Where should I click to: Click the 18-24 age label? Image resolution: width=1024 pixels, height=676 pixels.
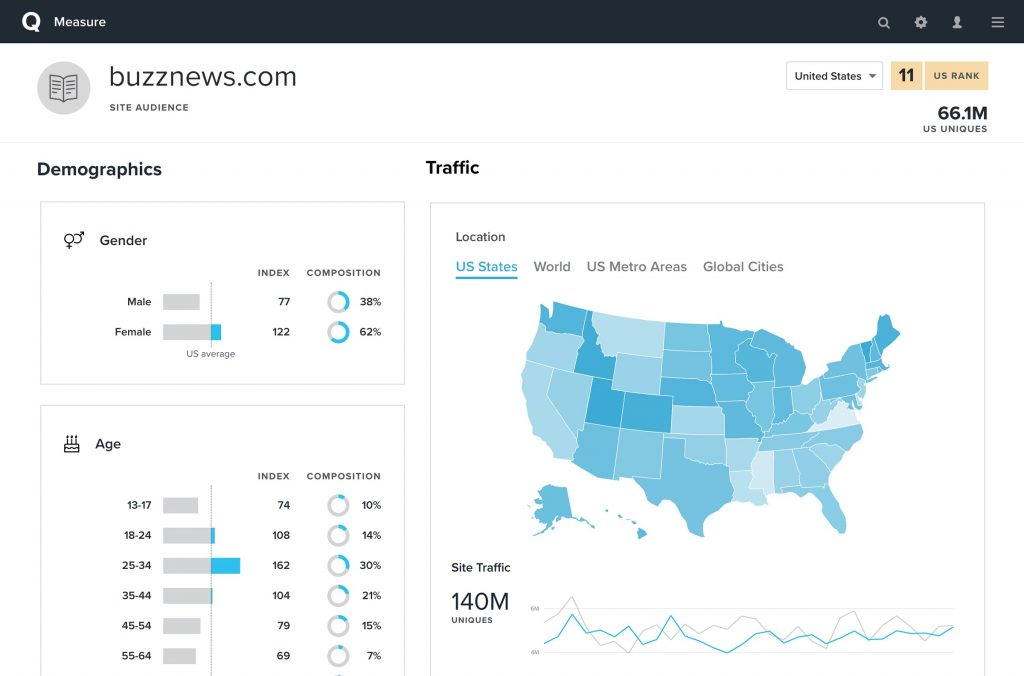137,535
